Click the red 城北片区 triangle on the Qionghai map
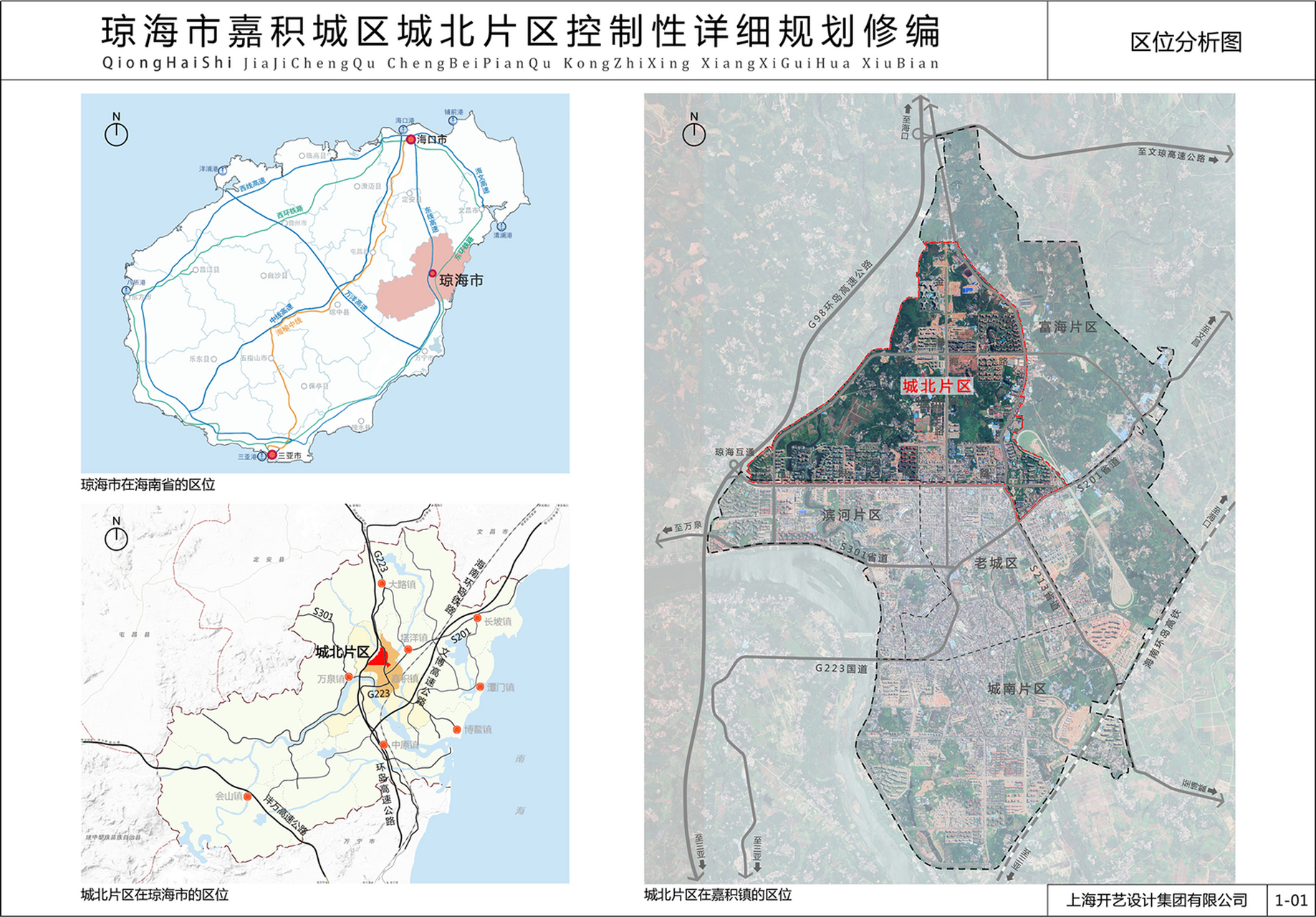Viewport: 1316px width, 917px height. tap(379, 658)
